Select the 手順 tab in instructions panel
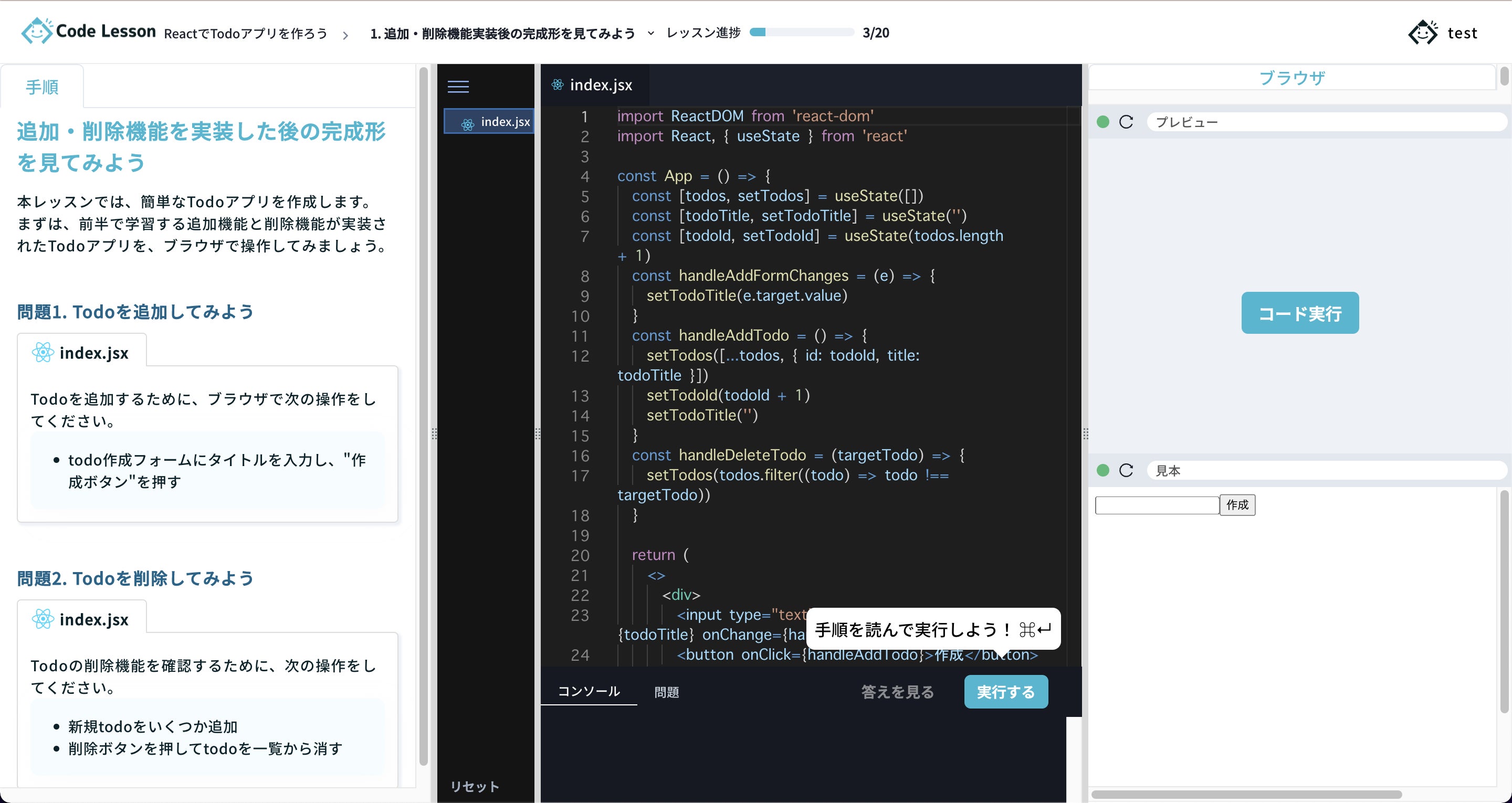Image resolution: width=1512 pixels, height=803 pixels. pyautogui.click(x=41, y=88)
